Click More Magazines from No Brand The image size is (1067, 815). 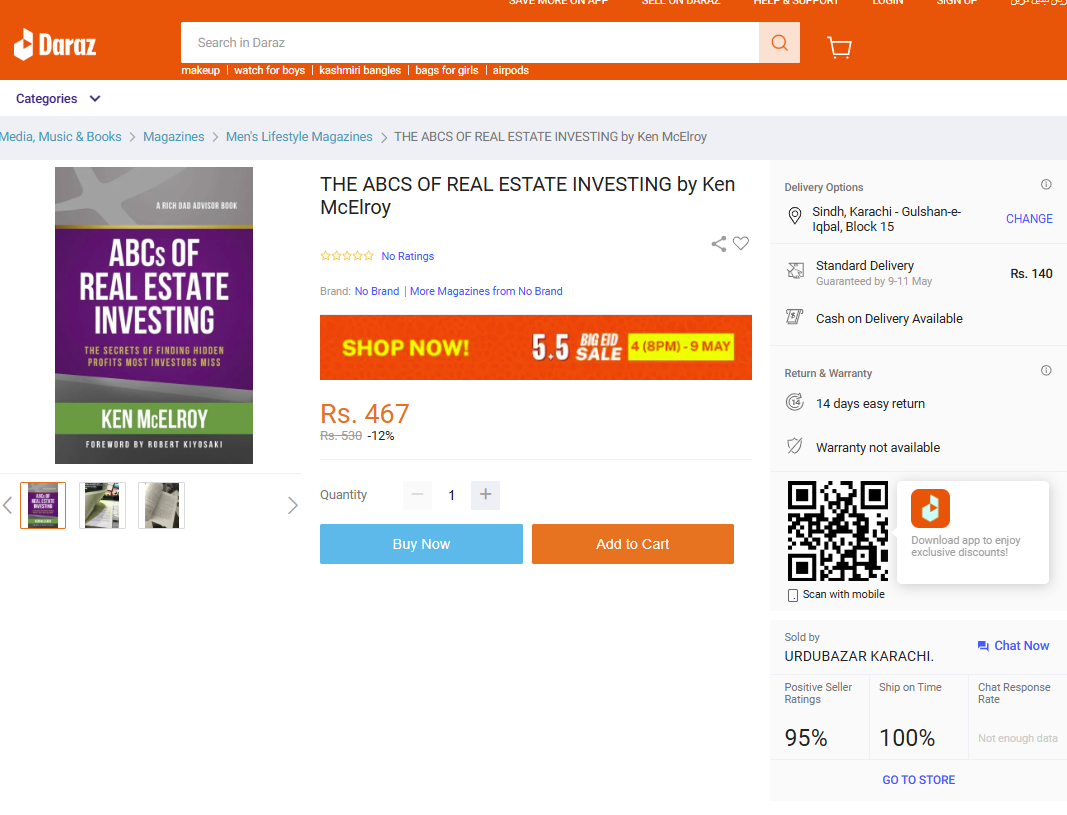tap(486, 291)
